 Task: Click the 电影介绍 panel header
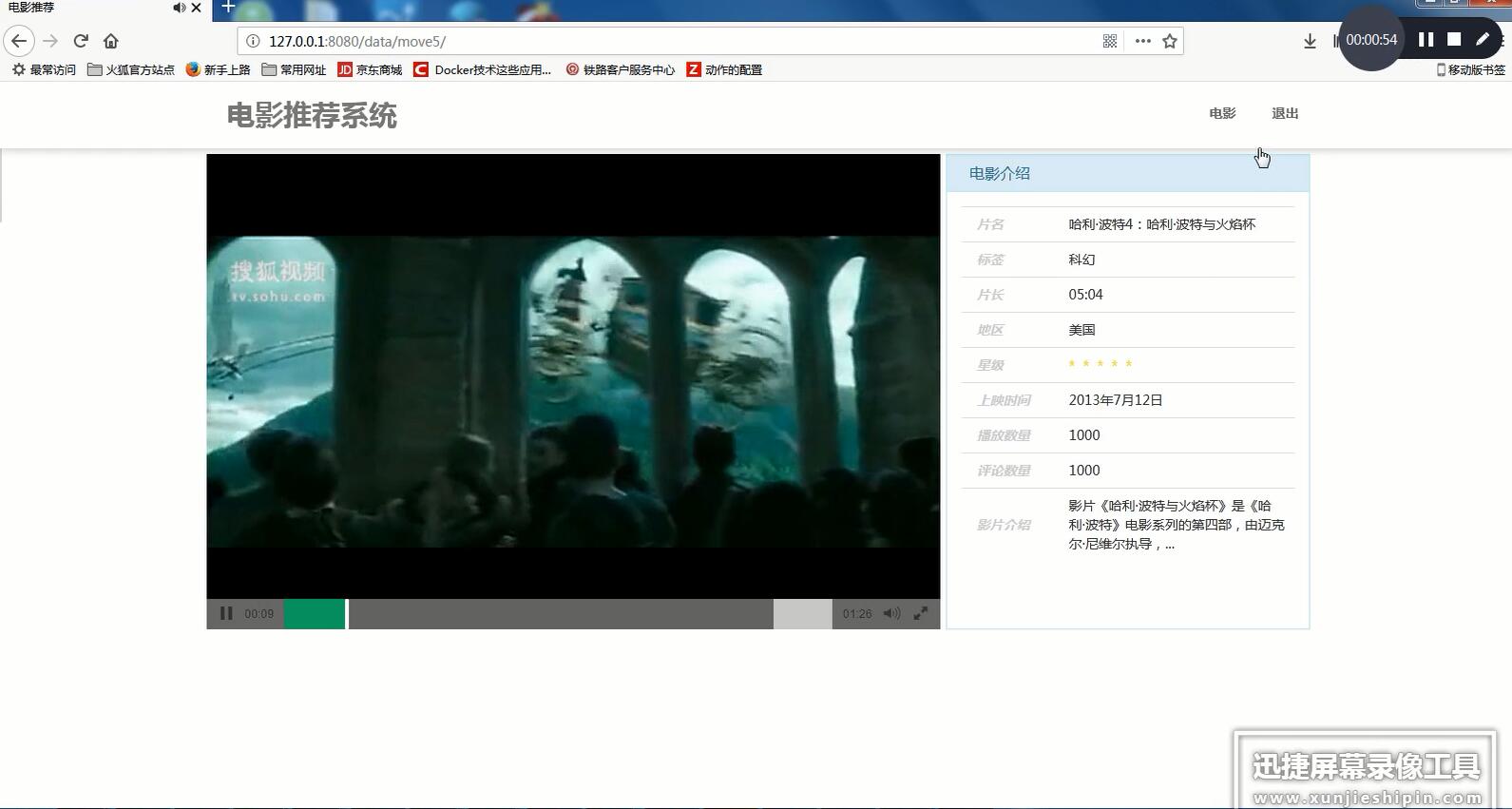point(1128,173)
